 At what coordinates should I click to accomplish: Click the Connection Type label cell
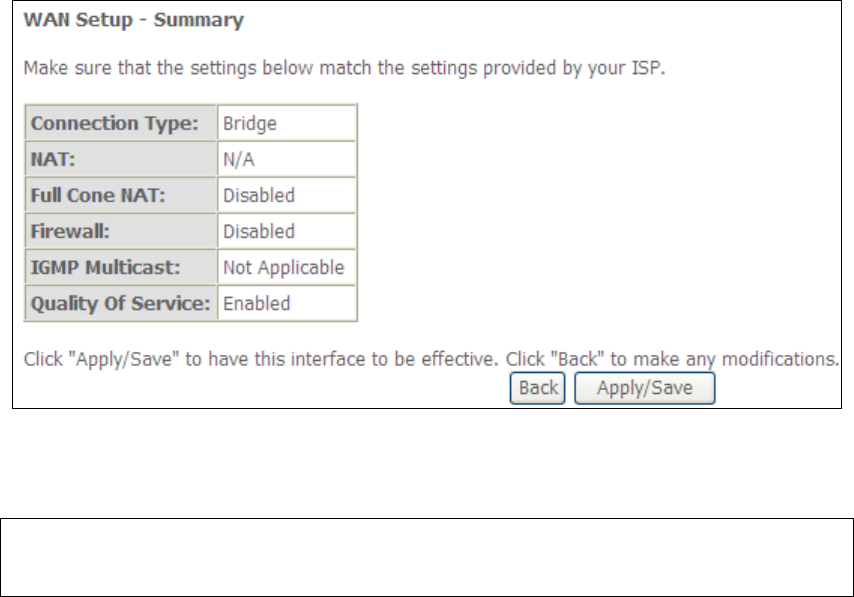point(120,124)
